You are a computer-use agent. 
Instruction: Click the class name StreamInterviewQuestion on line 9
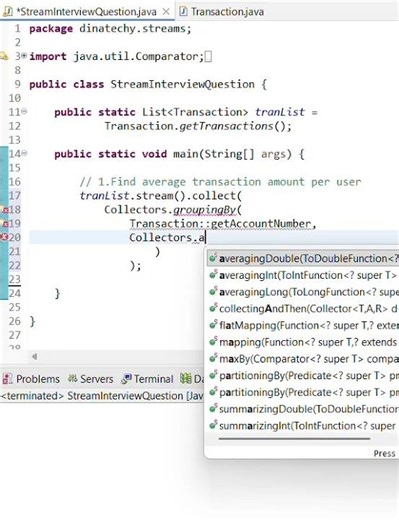pos(182,84)
